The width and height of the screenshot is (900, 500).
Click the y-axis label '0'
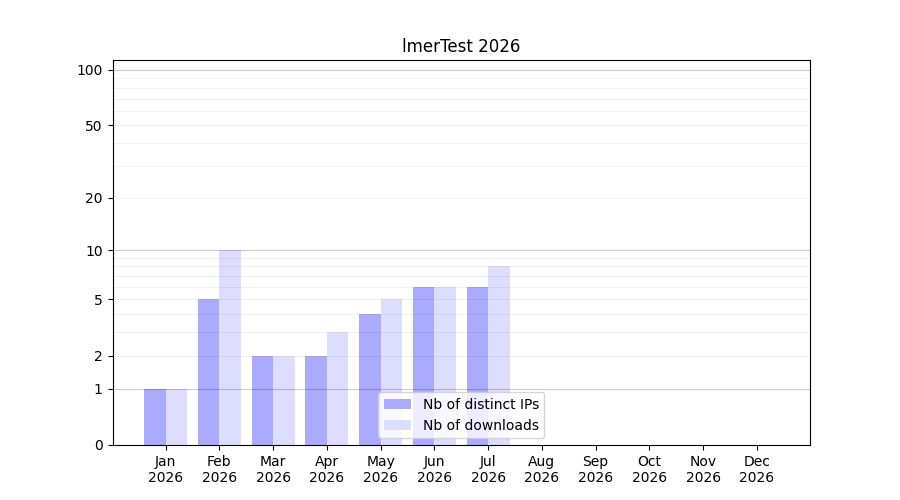click(x=99, y=445)
